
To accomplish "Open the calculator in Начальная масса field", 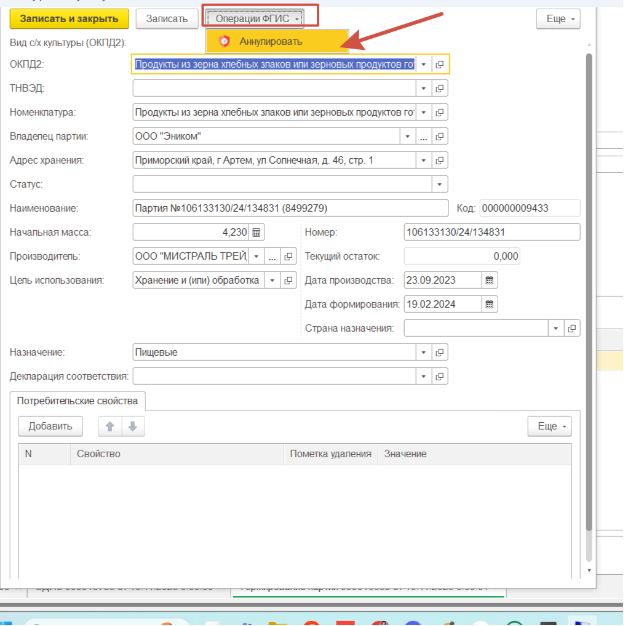I will pyautogui.click(x=257, y=233).
